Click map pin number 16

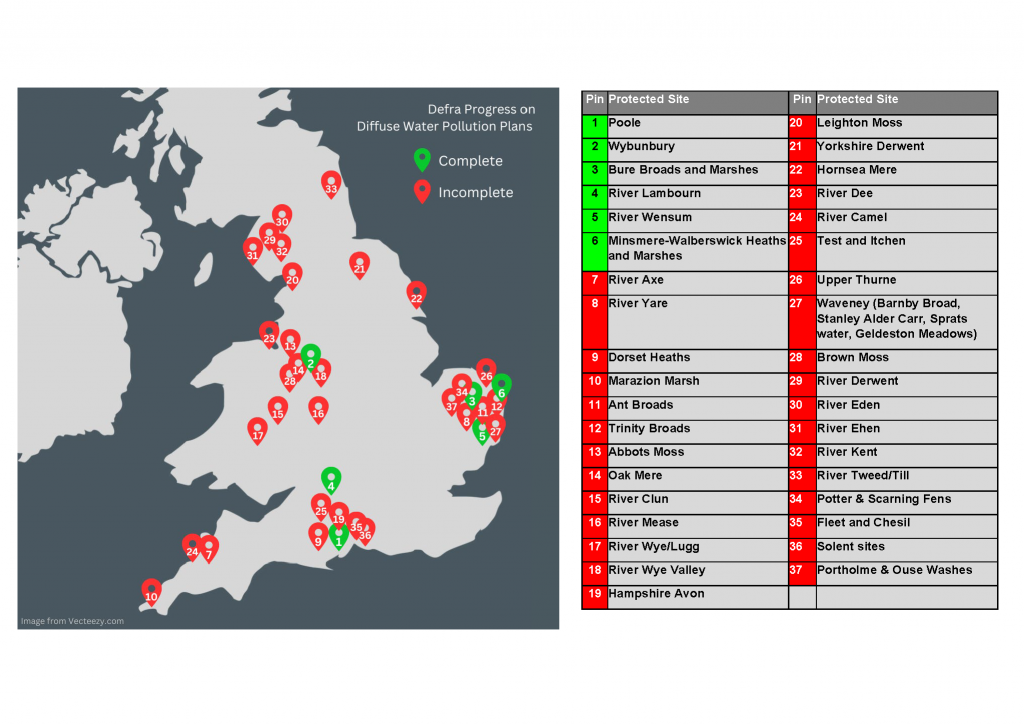coord(318,410)
